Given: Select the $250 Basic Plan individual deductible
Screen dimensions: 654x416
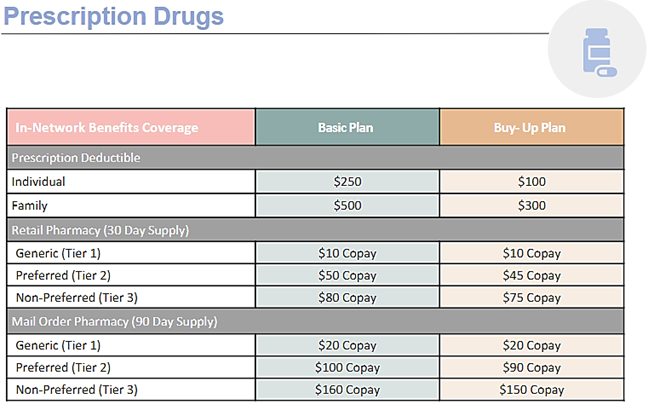Looking at the screenshot, I should pos(347,182).
